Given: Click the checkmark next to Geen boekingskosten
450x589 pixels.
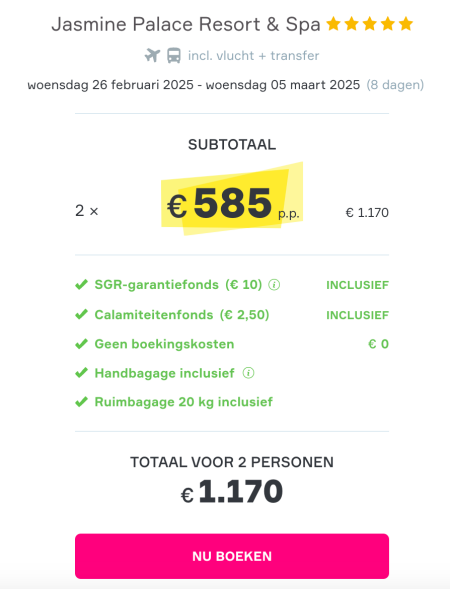Looking at the screenshot, I should point(82,344).
